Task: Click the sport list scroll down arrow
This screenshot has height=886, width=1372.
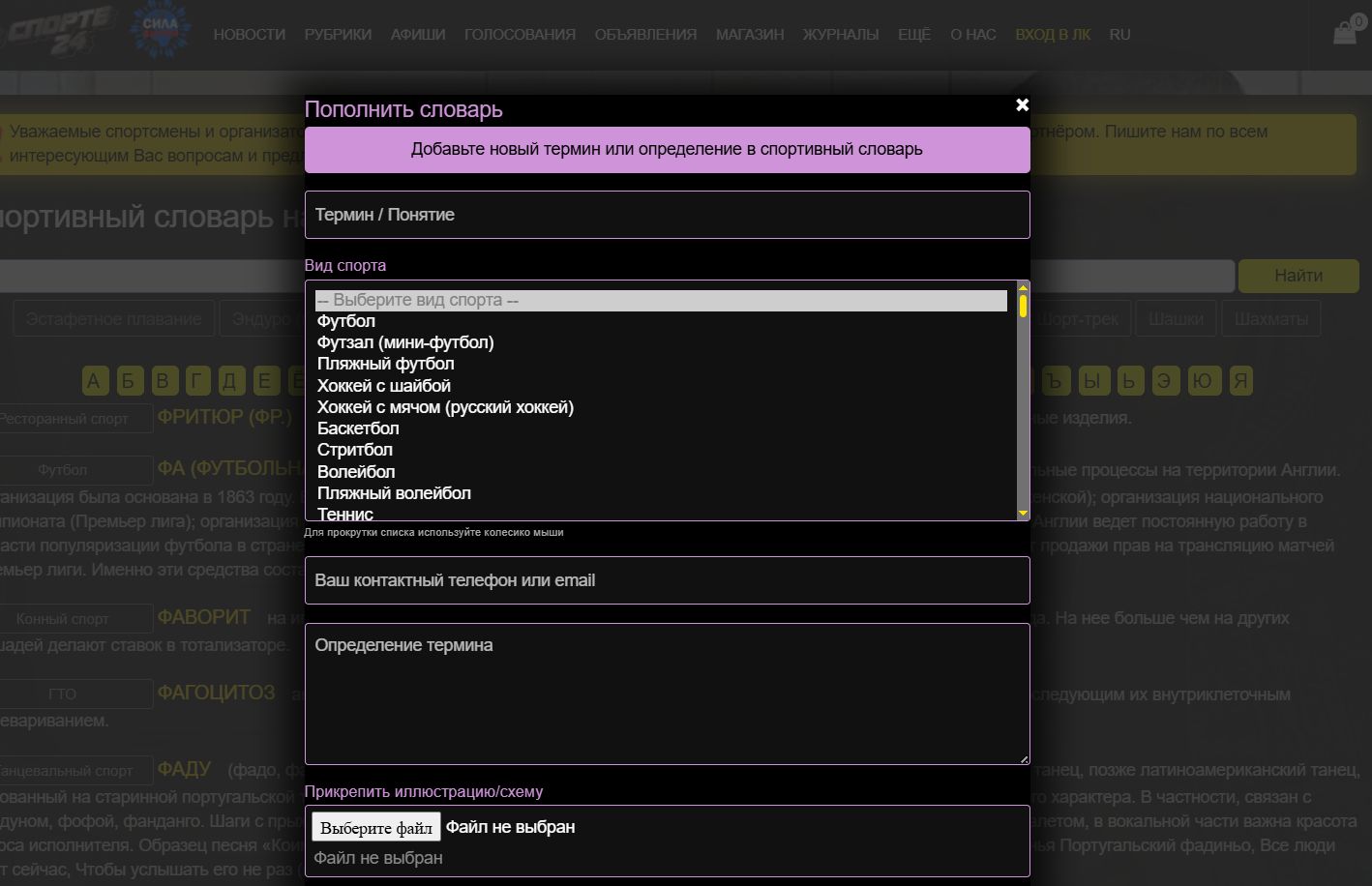Action: tap(1023, 514)
